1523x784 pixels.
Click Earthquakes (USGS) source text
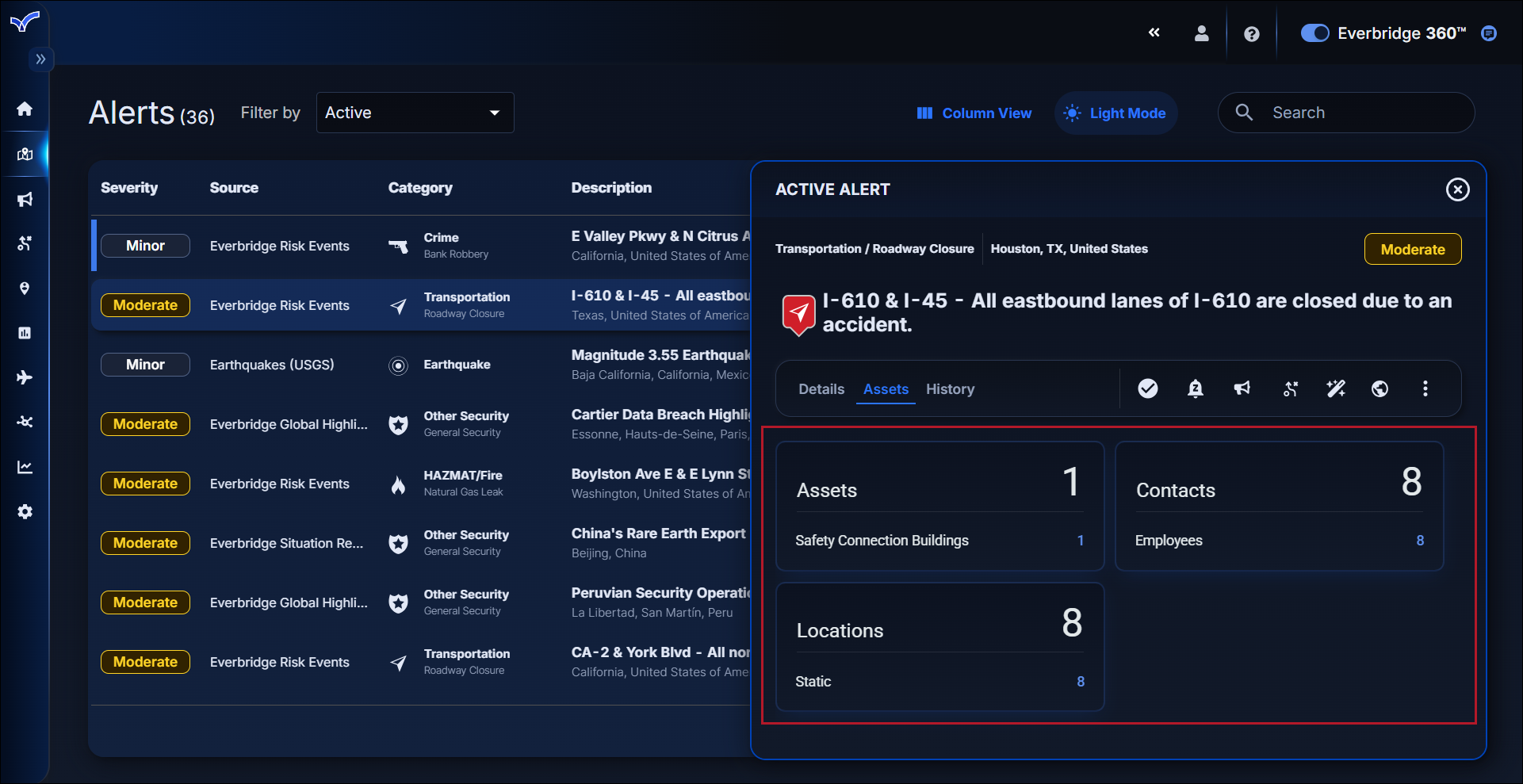(x=272, y=365)
